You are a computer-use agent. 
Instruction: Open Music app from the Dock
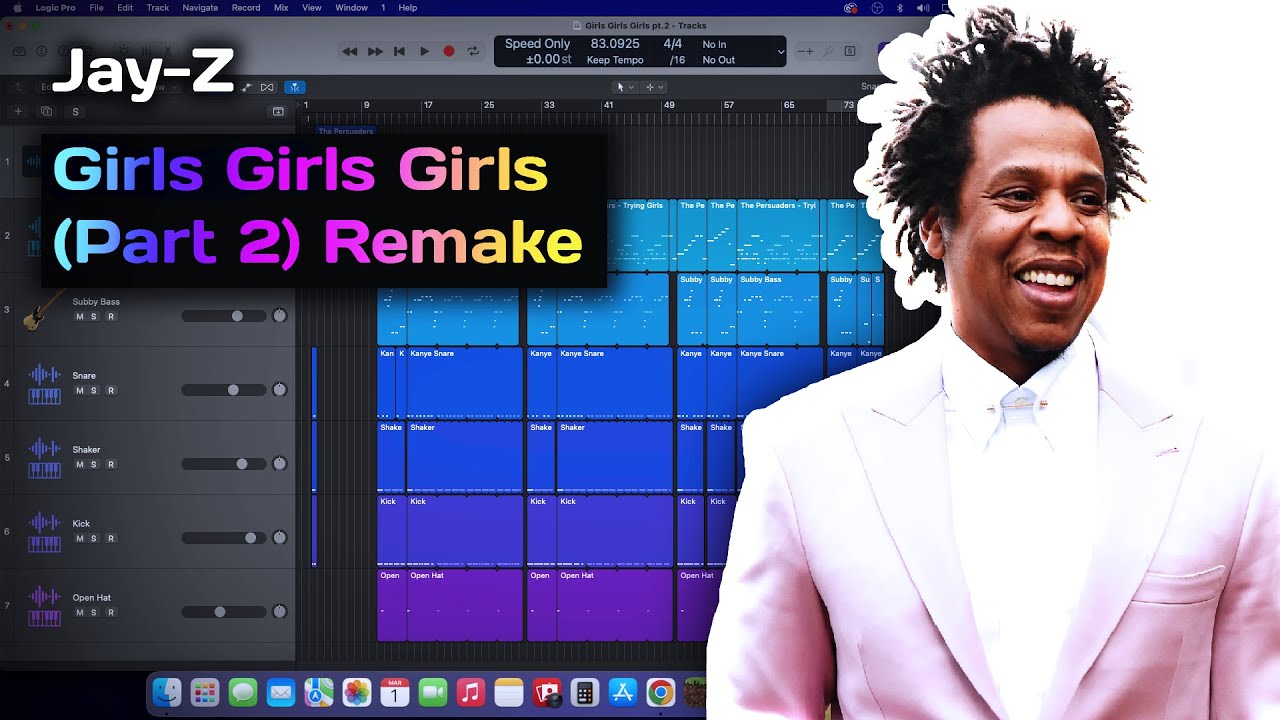click(x=471, y=692)
